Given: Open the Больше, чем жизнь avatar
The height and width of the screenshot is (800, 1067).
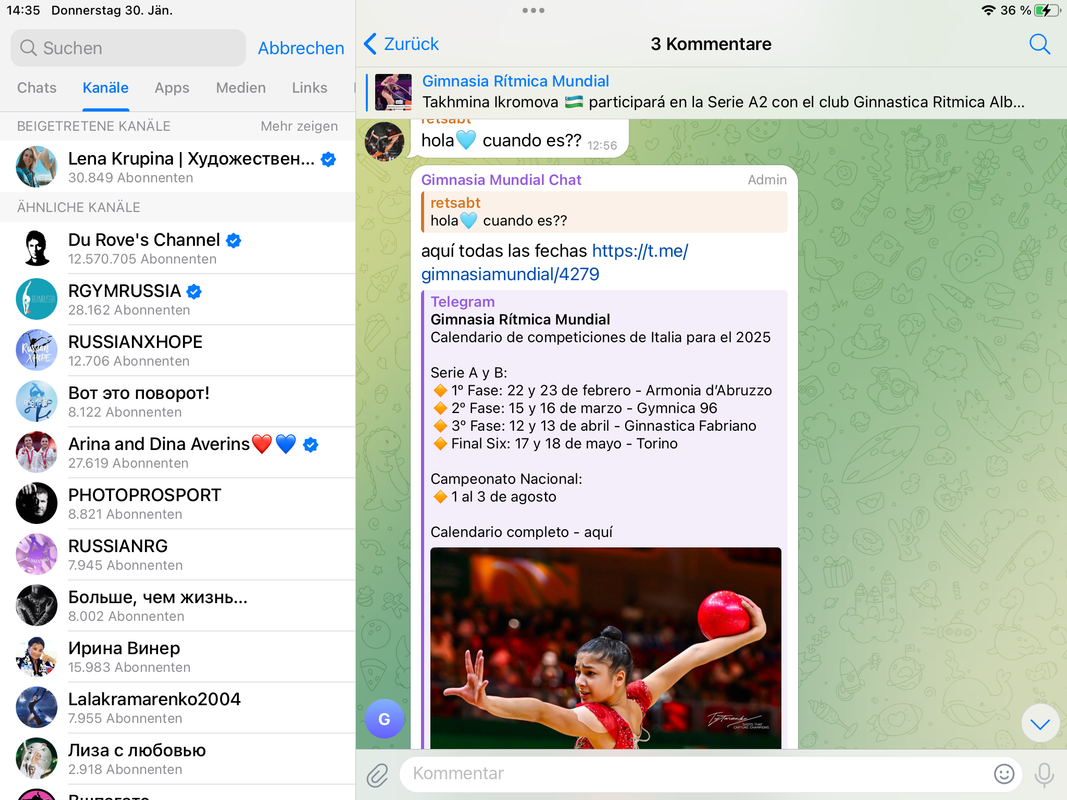Looking at the screenshot, I should pos(37,605).
